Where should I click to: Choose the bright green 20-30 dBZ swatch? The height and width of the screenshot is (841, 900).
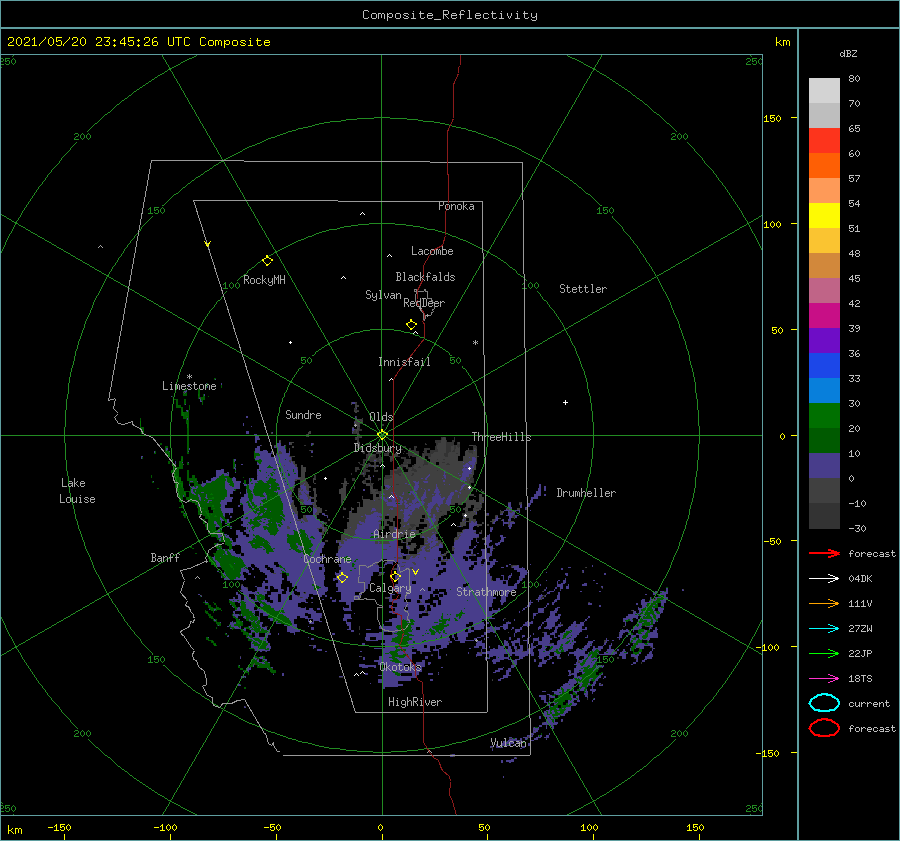[x=824, y=415]
